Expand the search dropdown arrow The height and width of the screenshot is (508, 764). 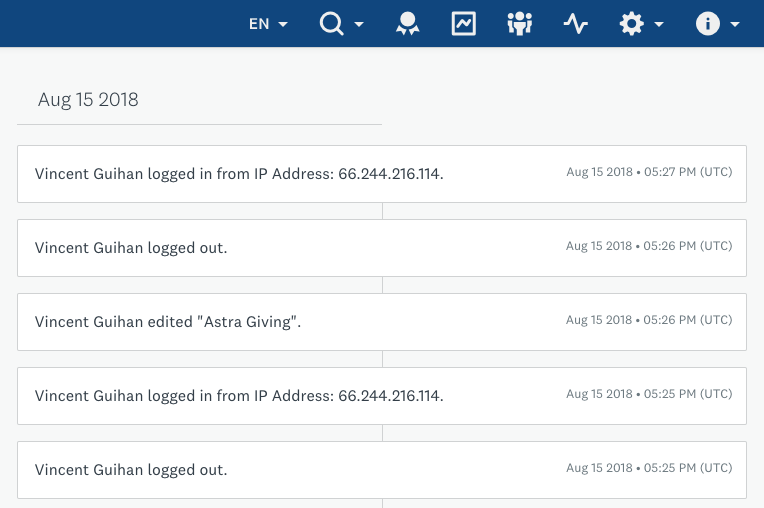(x=359, y=24)
